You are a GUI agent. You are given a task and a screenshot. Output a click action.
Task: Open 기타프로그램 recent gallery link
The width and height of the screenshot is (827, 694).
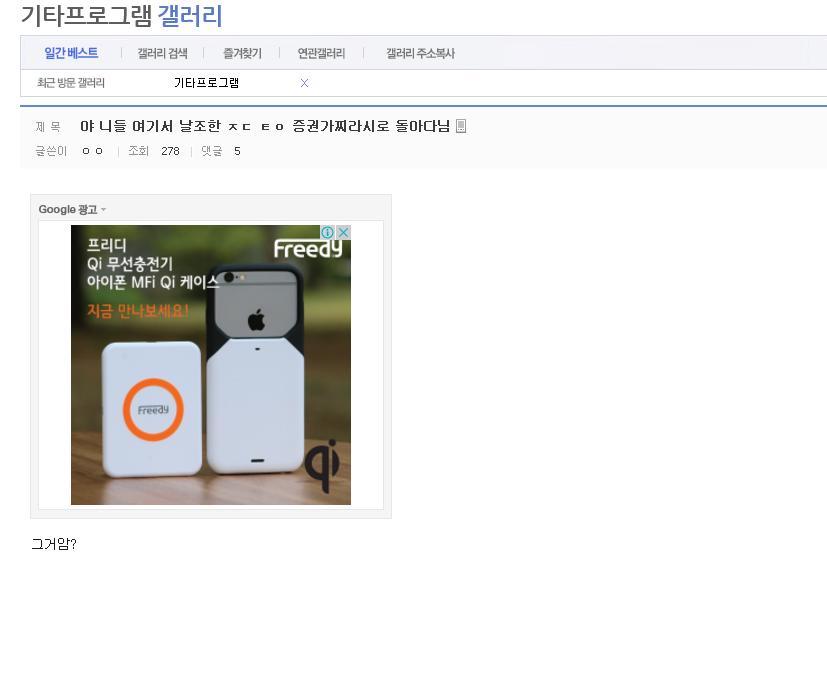[206, 83]
